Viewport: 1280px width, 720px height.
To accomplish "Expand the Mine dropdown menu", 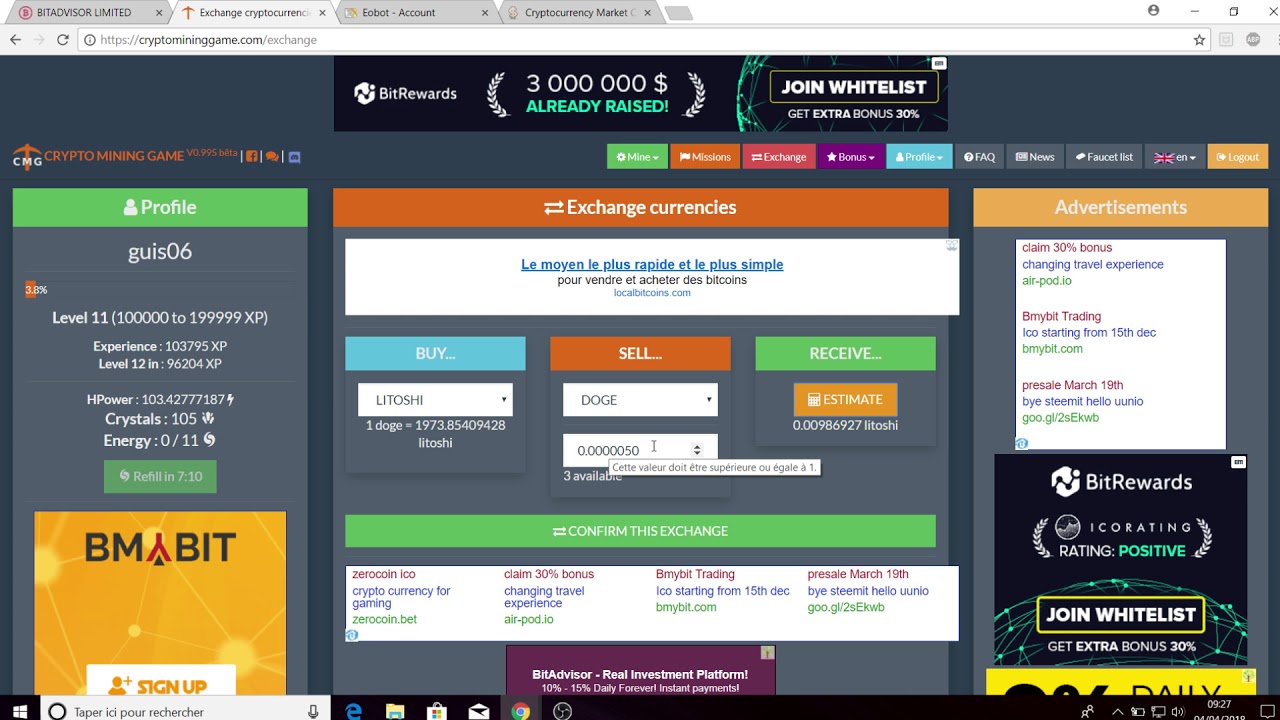I will (x=637, y=157).
